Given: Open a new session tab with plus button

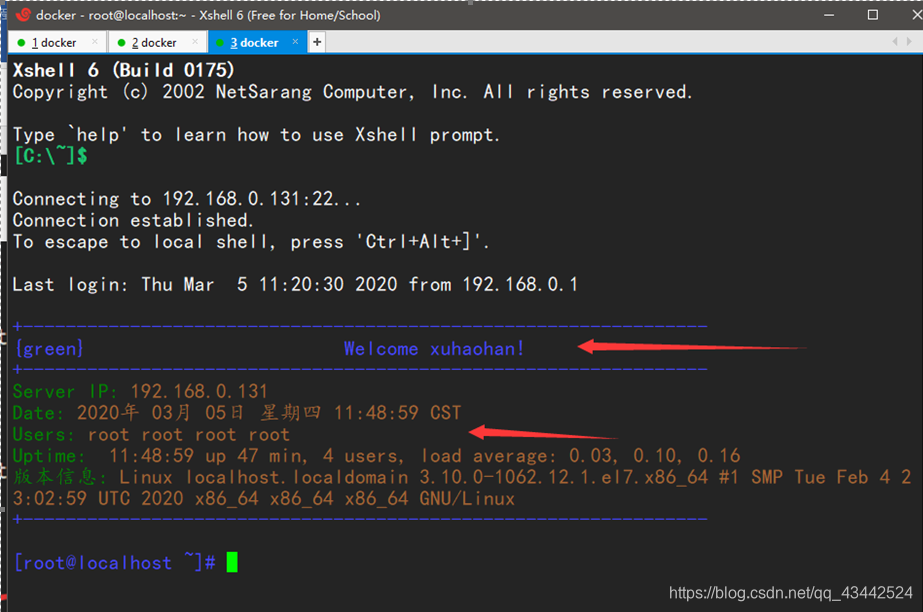Looking at the screenshot, I should (317, 42).
